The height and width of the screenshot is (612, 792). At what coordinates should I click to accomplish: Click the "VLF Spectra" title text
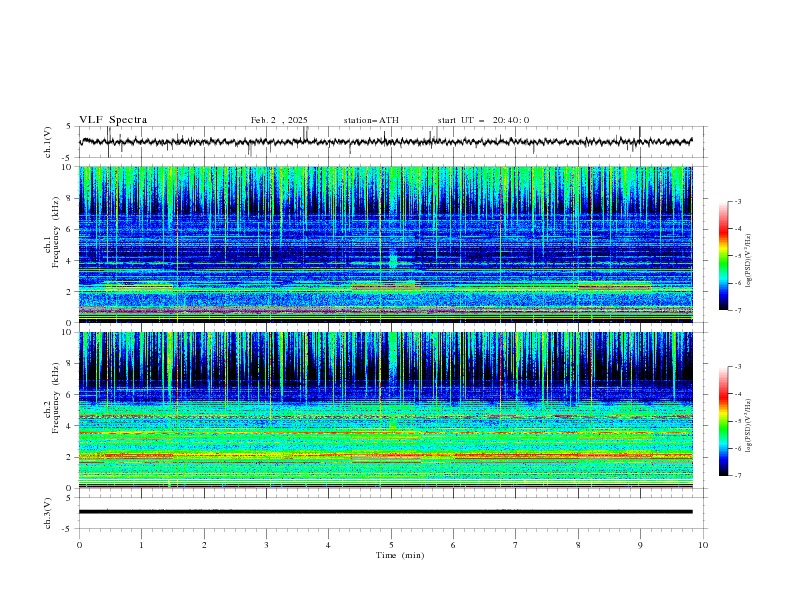[x=113, y=120]
